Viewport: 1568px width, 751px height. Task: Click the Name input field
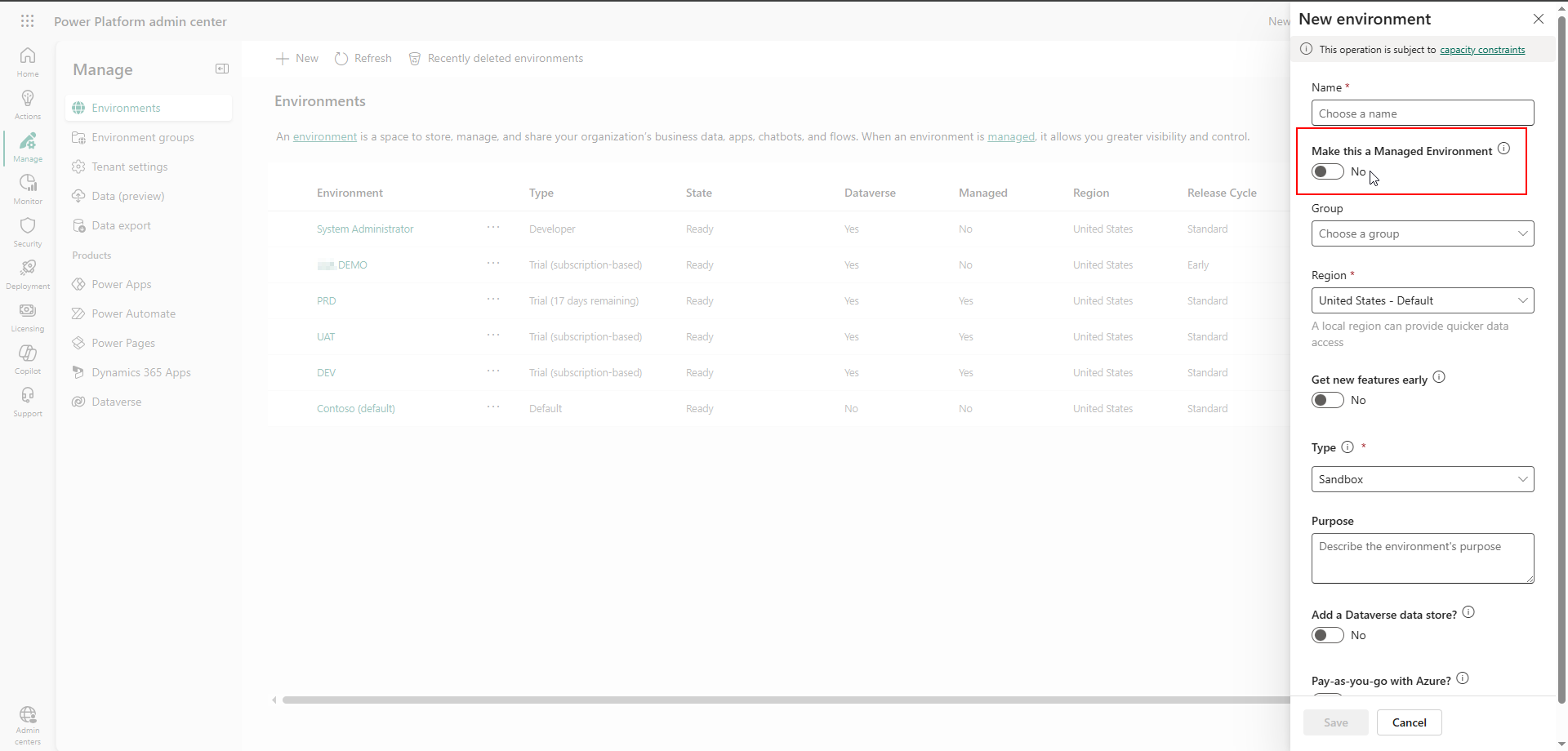1422,113
